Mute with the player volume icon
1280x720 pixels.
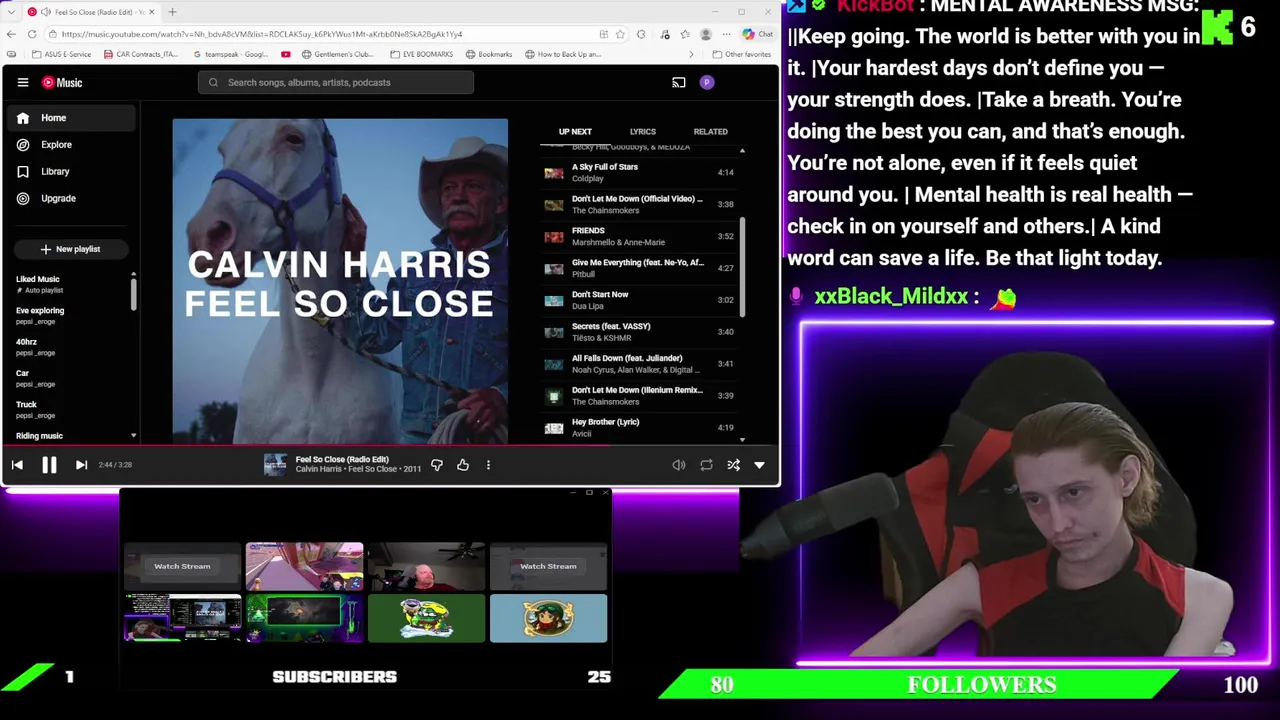tap(679, 465)
